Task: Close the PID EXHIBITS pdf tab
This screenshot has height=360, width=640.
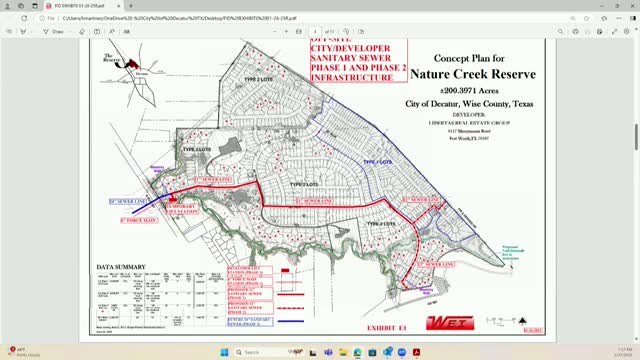Action: click(x=119, y=6)
